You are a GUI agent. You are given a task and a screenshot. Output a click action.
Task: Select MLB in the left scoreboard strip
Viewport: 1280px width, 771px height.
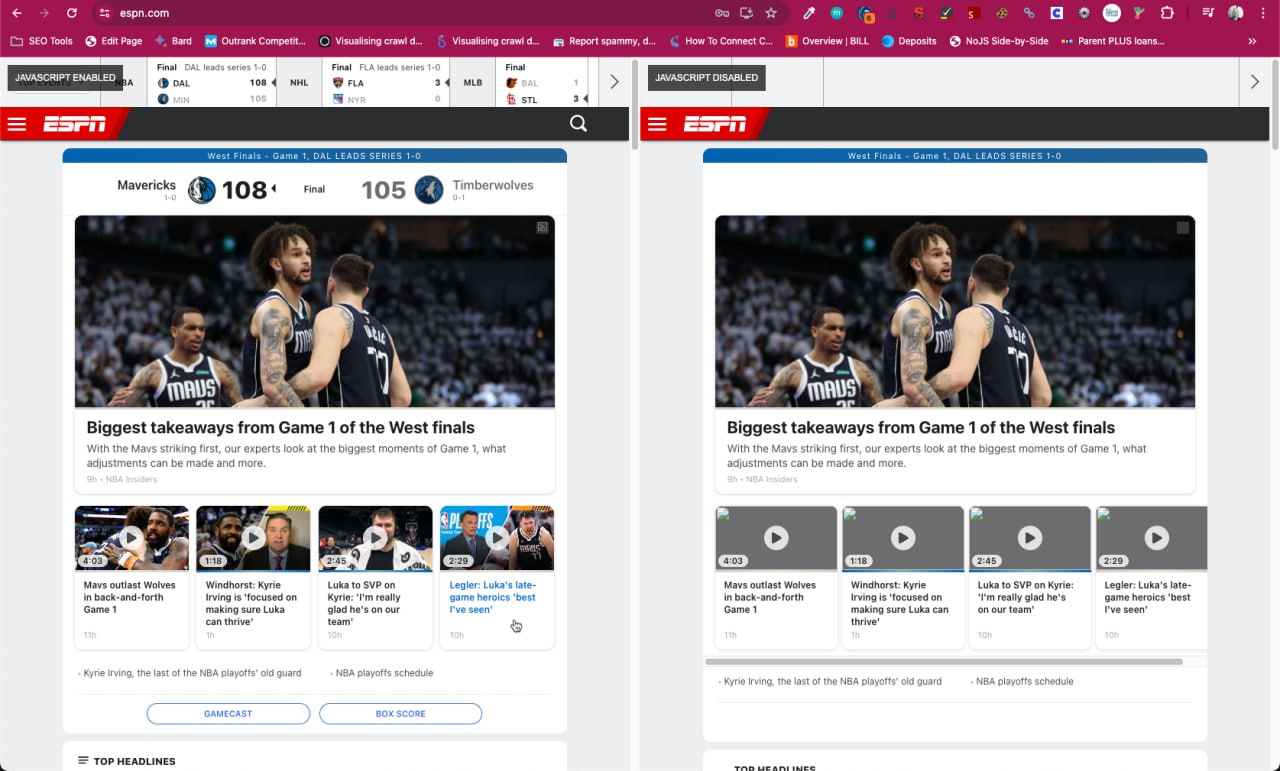point(473,82)
